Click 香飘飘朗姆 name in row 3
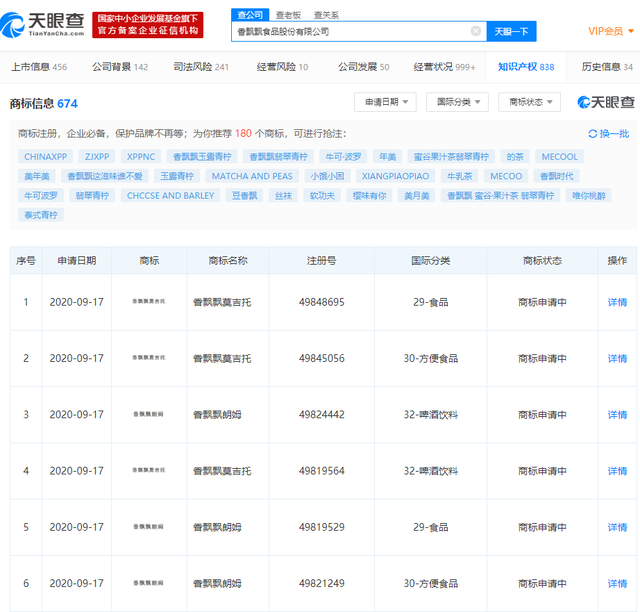640x612 pixels. pos(217,415)
